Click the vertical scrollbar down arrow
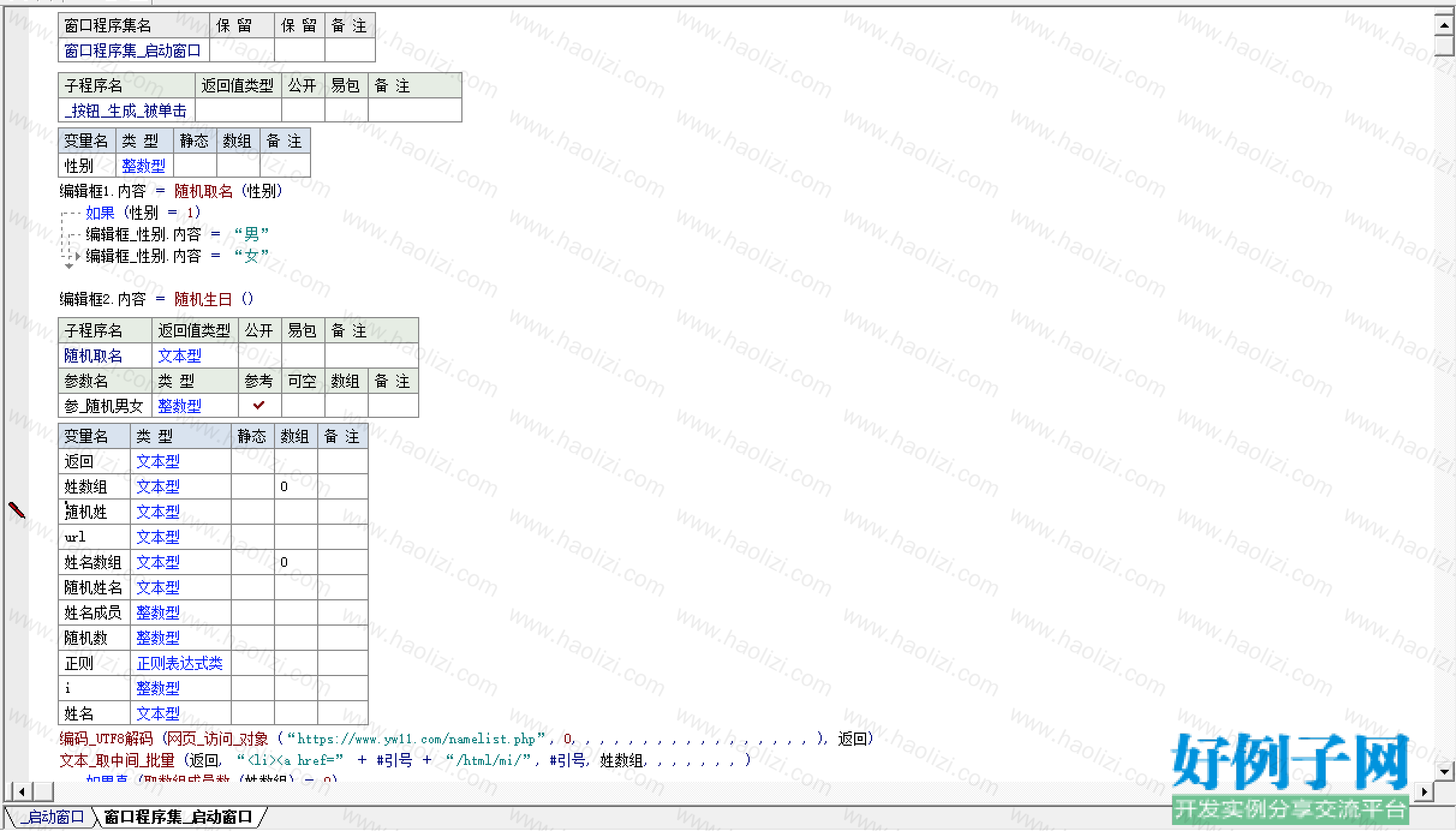 pos(1445,771)
